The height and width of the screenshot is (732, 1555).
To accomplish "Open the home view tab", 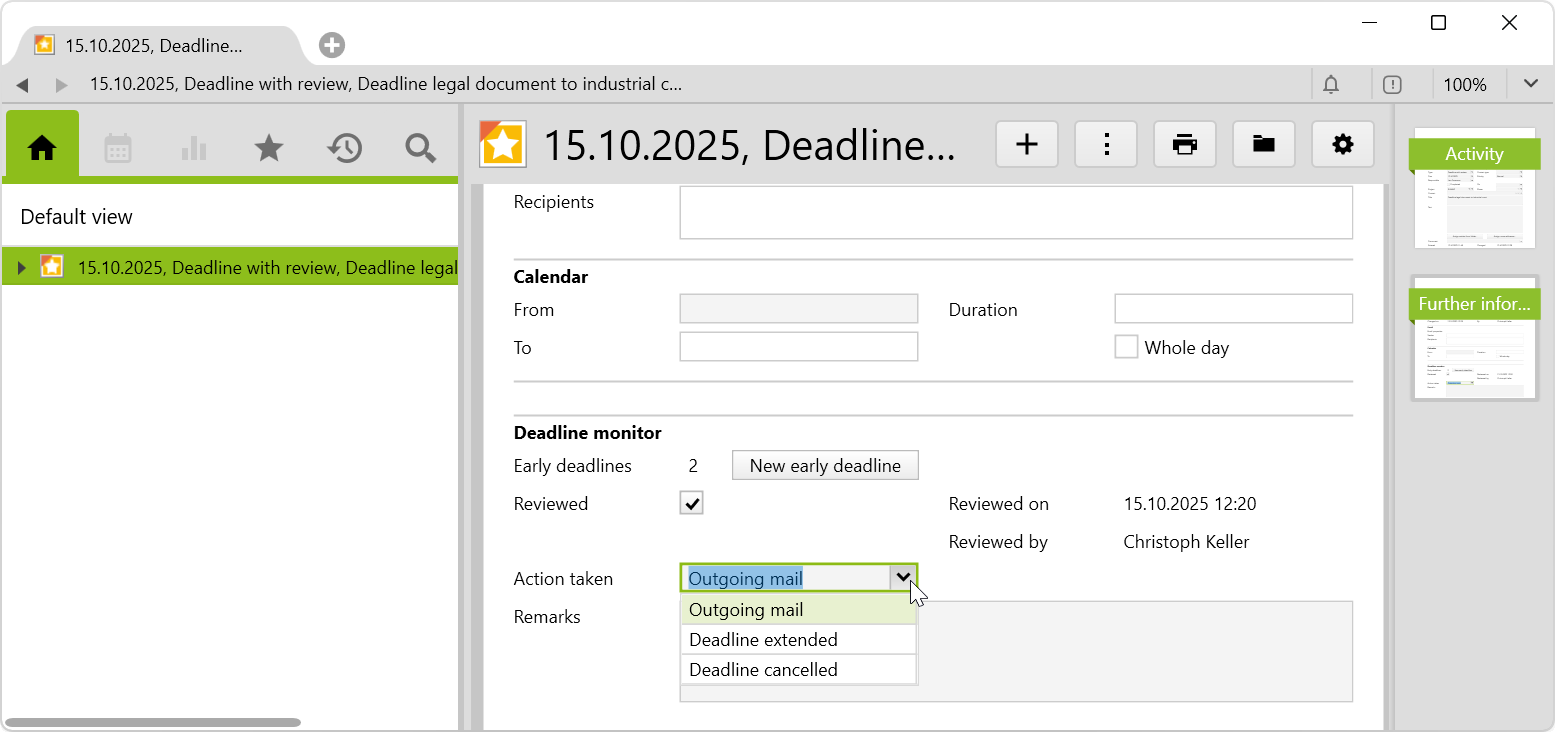I will [x=42, y=148].
